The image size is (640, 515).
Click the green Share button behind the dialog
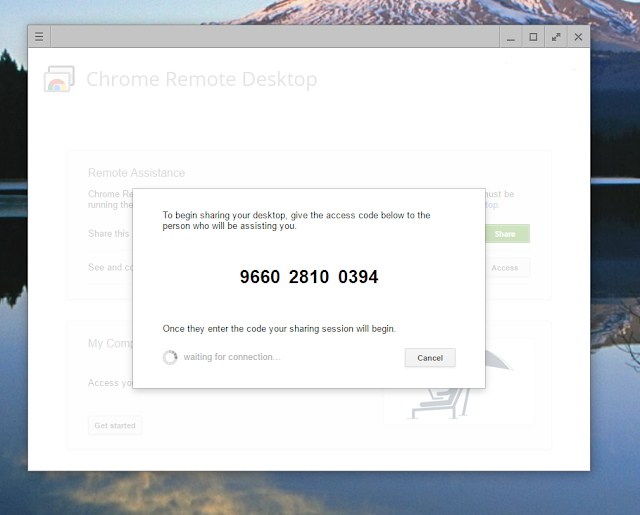pos(507,234)
